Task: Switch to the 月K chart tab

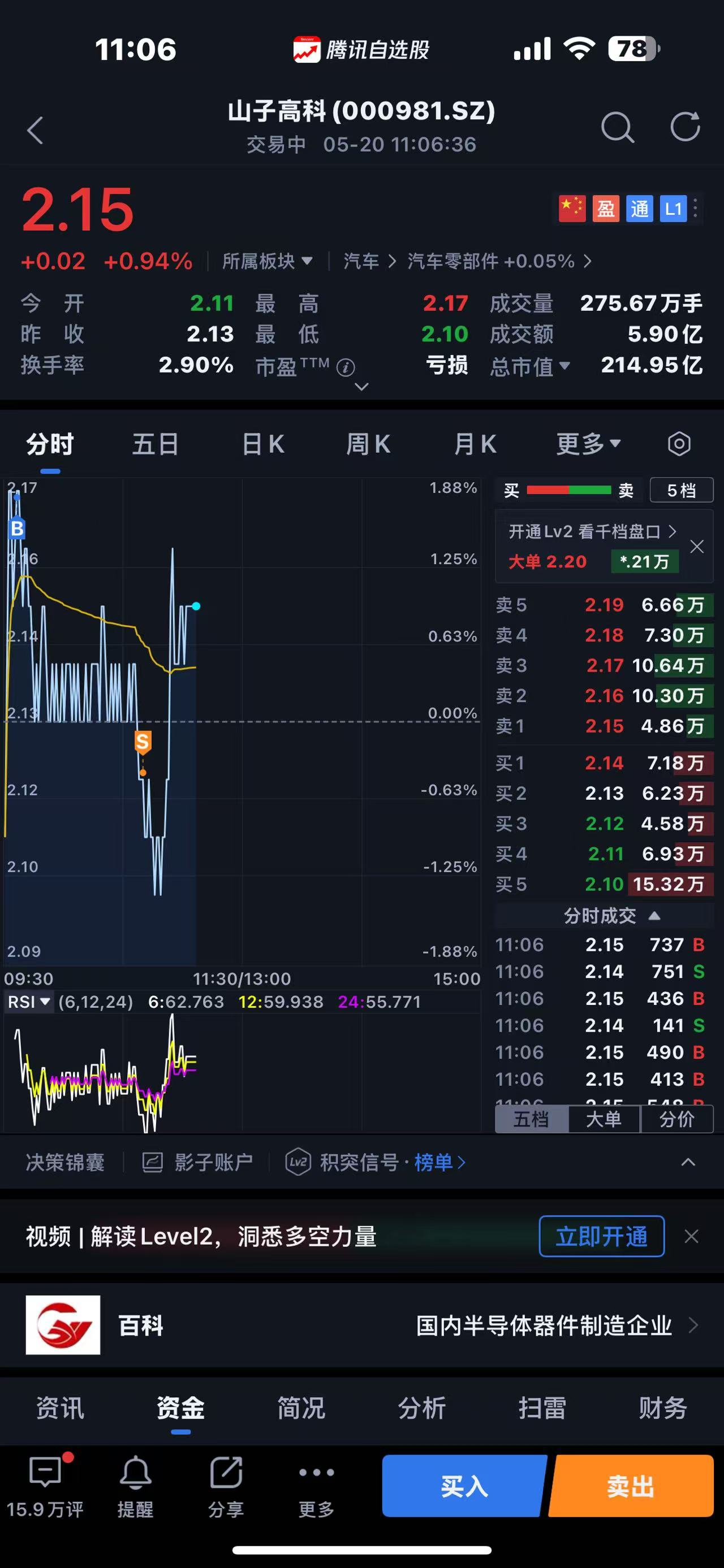Action: coord(476,444)
